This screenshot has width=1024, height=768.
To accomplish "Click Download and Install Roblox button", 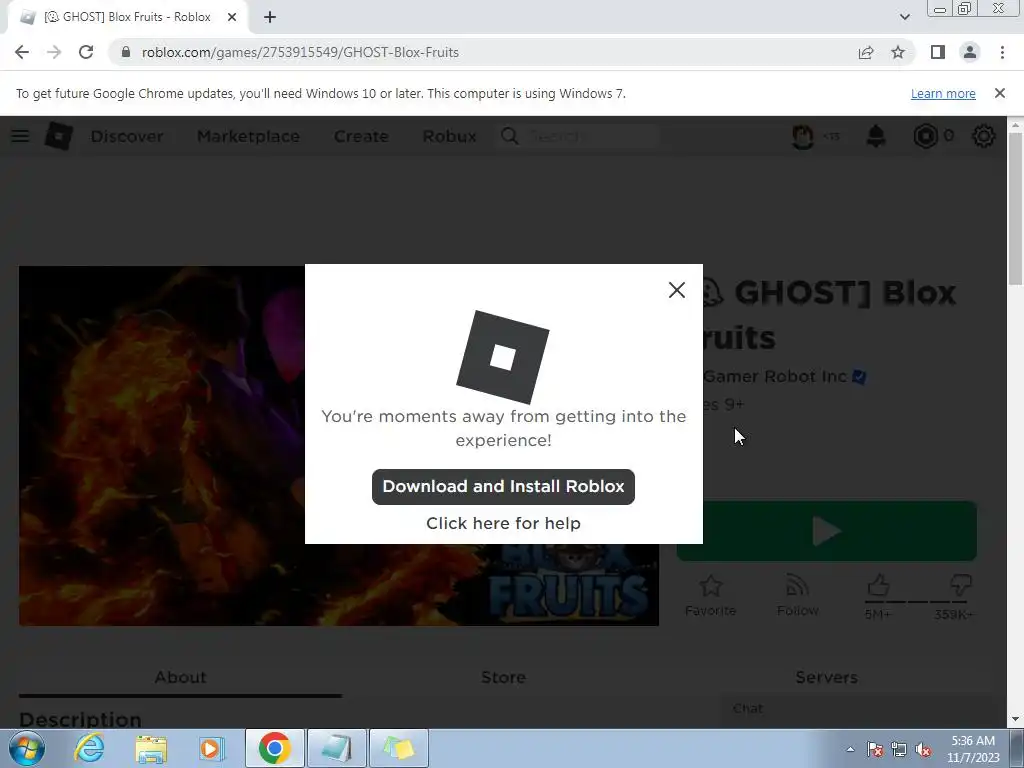I will pos(503,487).
